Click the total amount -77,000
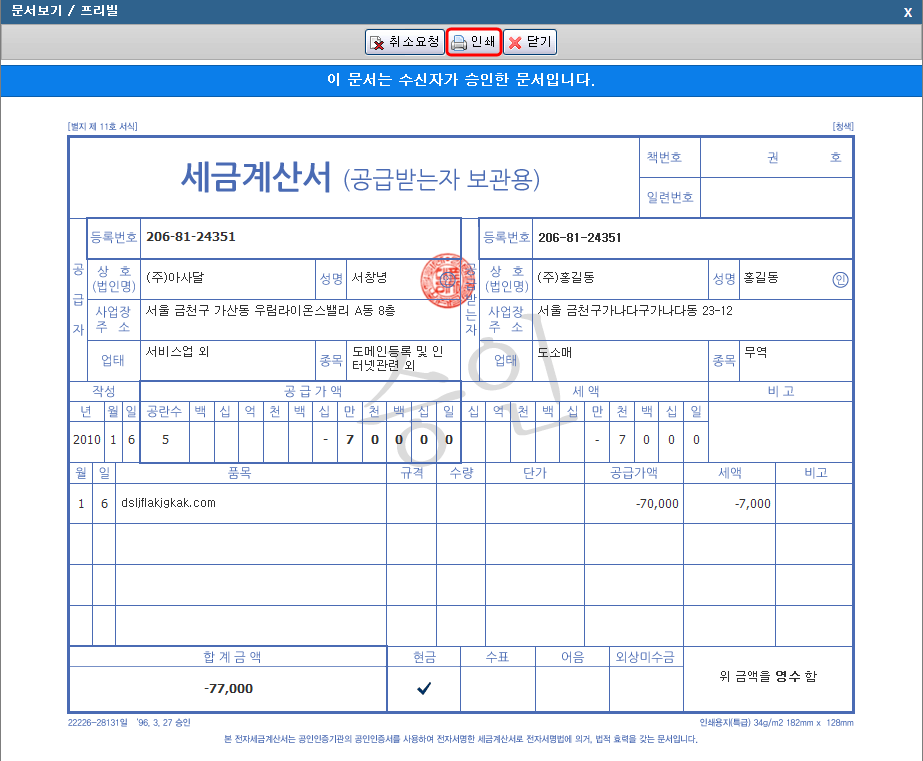The height and width of the screenshot is (761, 923). click(228, 688)
